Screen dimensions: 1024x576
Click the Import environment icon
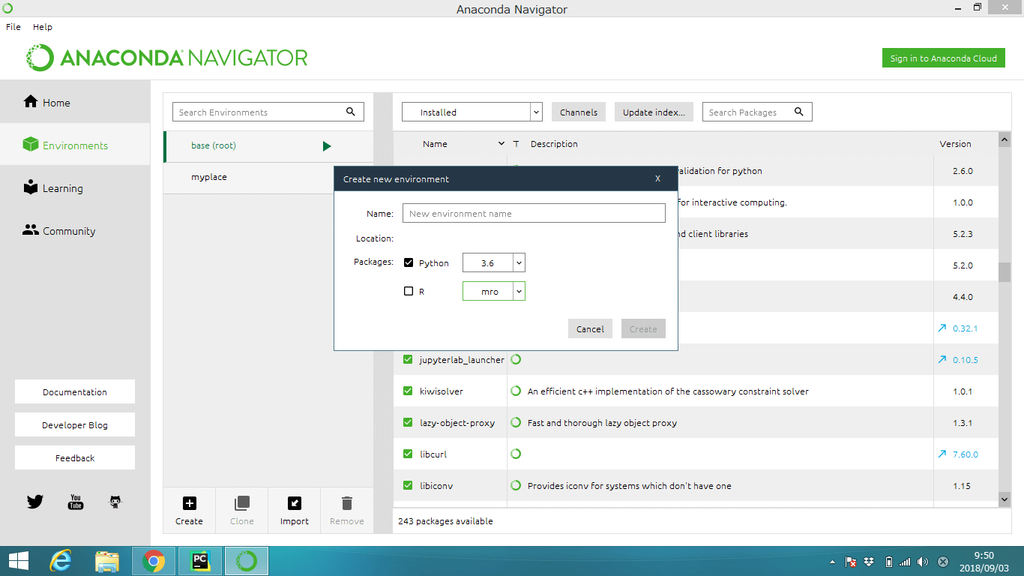(294, 503)
